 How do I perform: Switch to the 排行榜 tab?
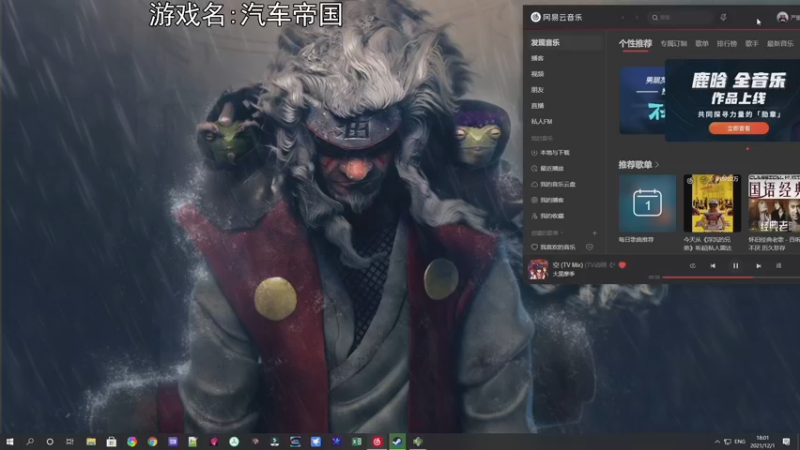click(x=727, y=44)
